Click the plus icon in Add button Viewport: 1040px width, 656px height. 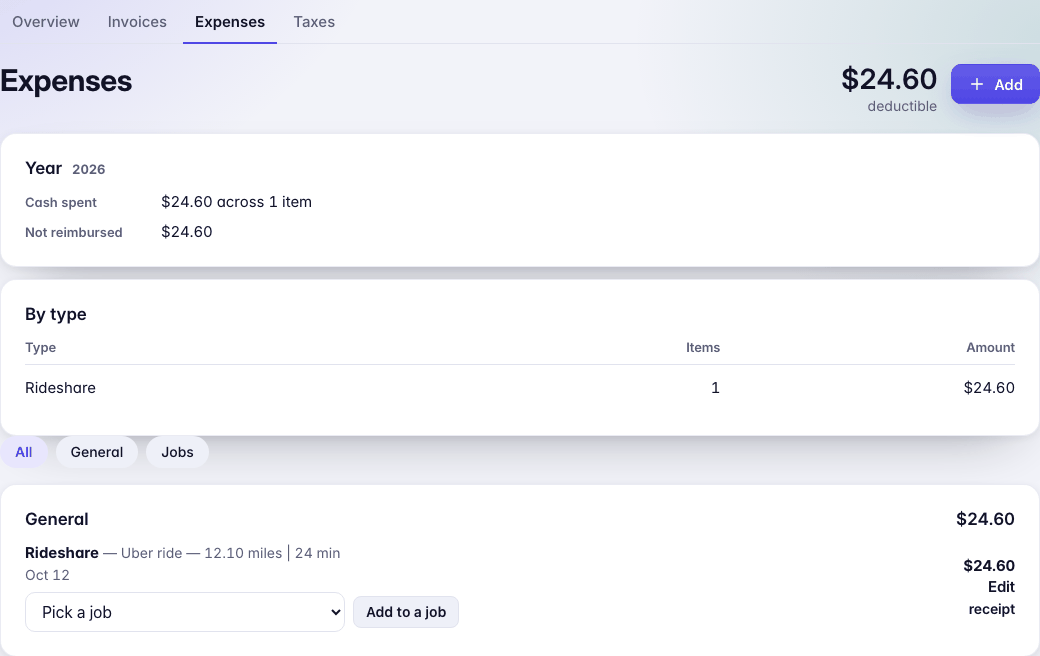976,84
